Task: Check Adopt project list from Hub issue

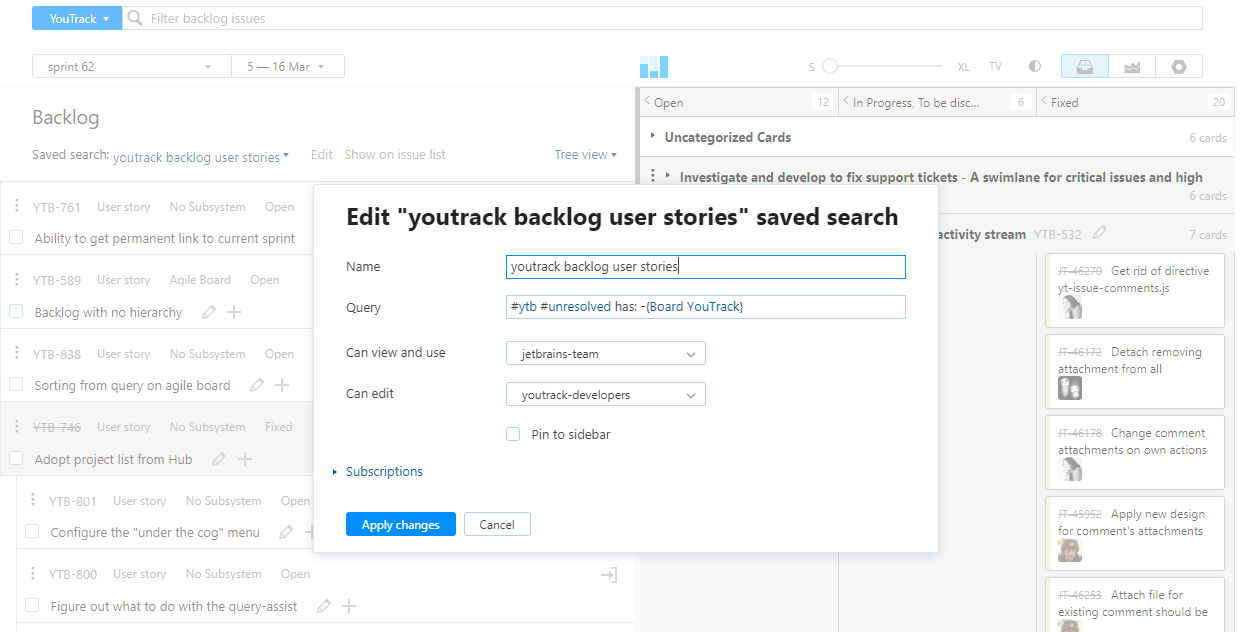Action: click(x=15, y=459)
